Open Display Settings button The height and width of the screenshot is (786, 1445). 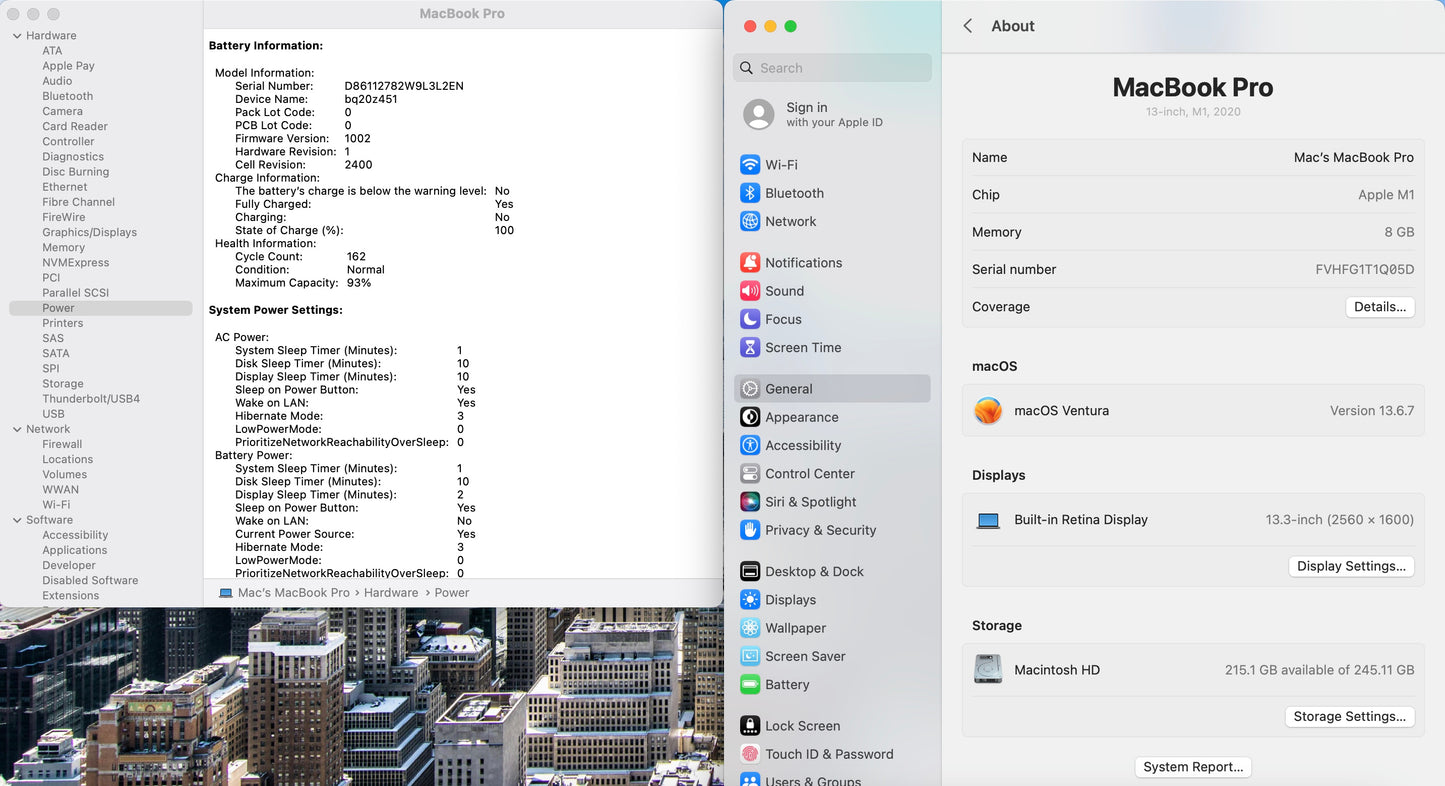[x=1351, y=566]
